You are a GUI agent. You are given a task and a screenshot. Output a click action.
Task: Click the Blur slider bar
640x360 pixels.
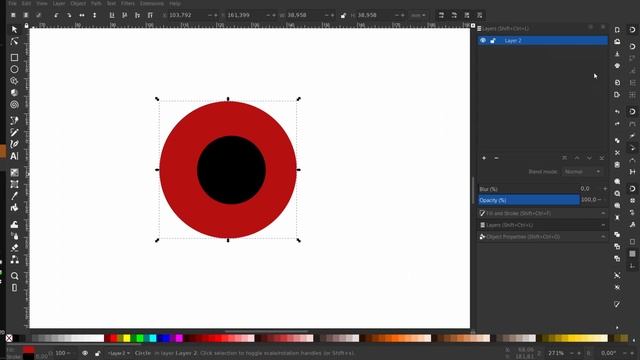pyautogui.click(x=529, y=189)
